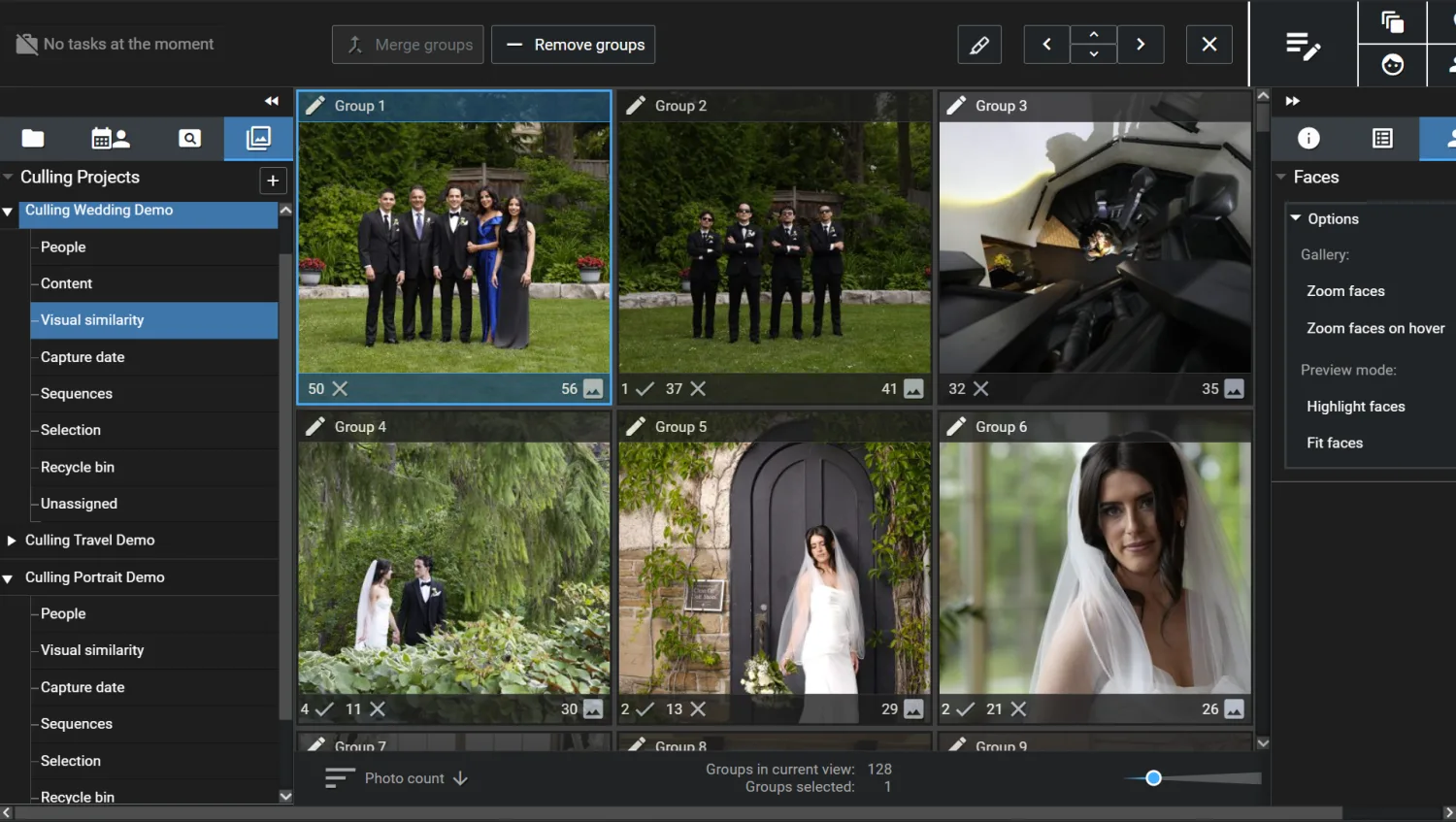
Task: Click the image count icon under Group 3
Action: coord(1234,388)
